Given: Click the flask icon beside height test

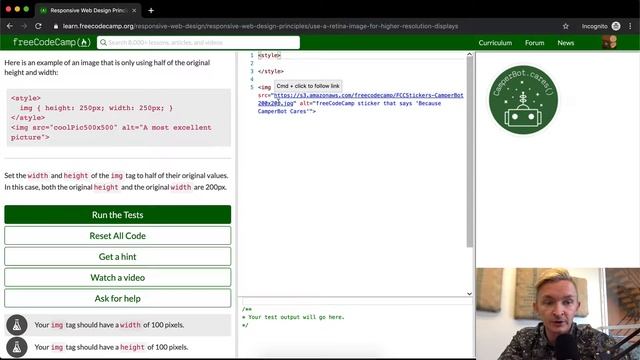Looking at the screenshot, I should [x=17, y=347].
